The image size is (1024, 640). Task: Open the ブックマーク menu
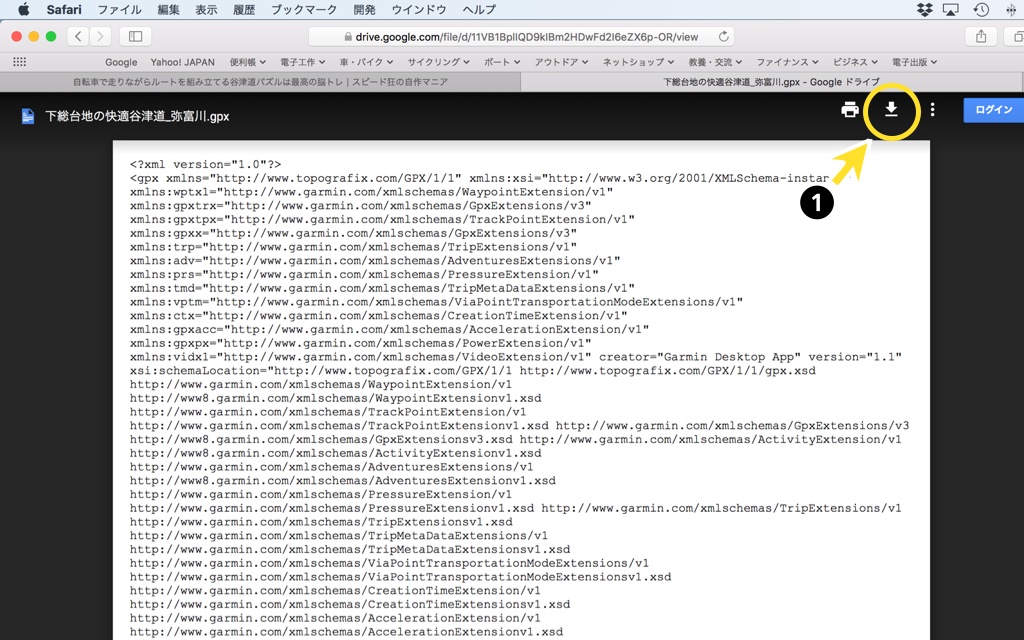point(304,10)
